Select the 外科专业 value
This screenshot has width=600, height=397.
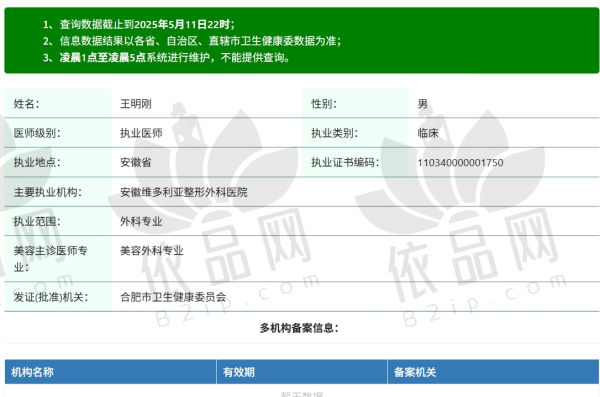pyautogui.click(x=141, y=221)
